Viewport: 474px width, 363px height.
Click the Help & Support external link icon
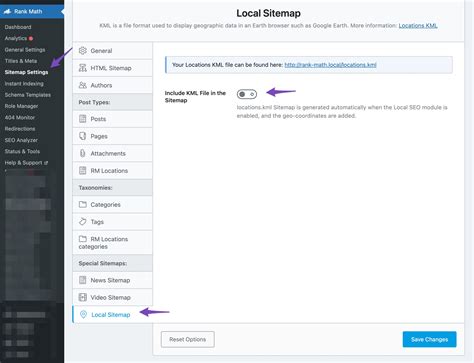46,163
